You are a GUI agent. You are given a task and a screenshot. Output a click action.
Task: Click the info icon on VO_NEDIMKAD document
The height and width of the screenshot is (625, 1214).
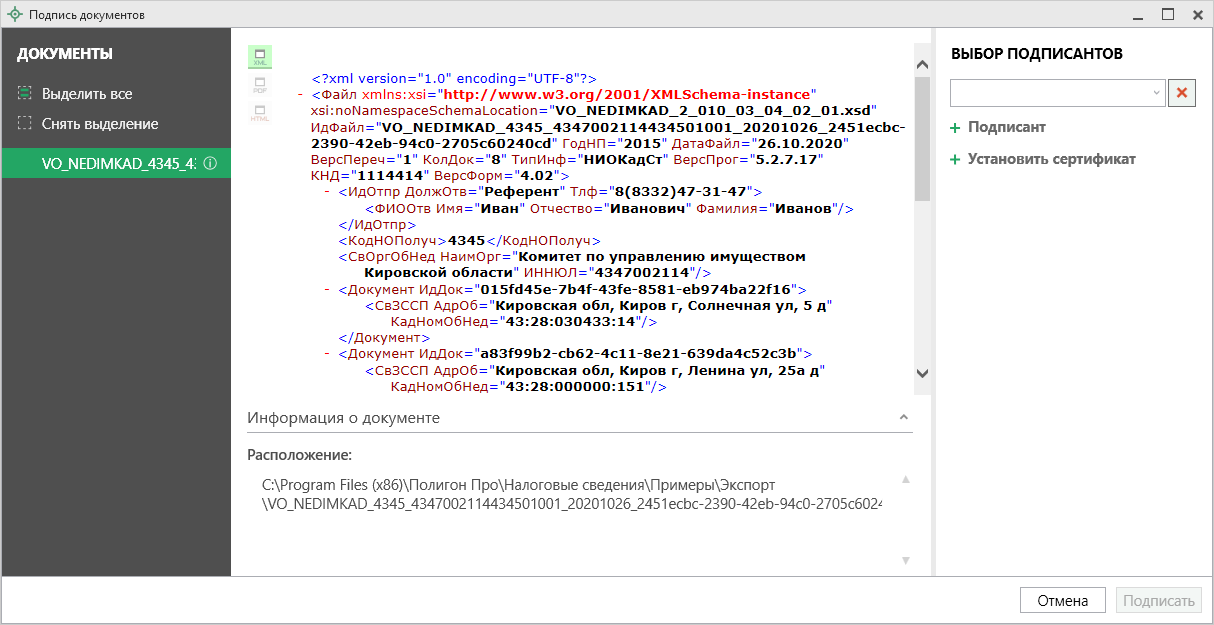[210, 163]
